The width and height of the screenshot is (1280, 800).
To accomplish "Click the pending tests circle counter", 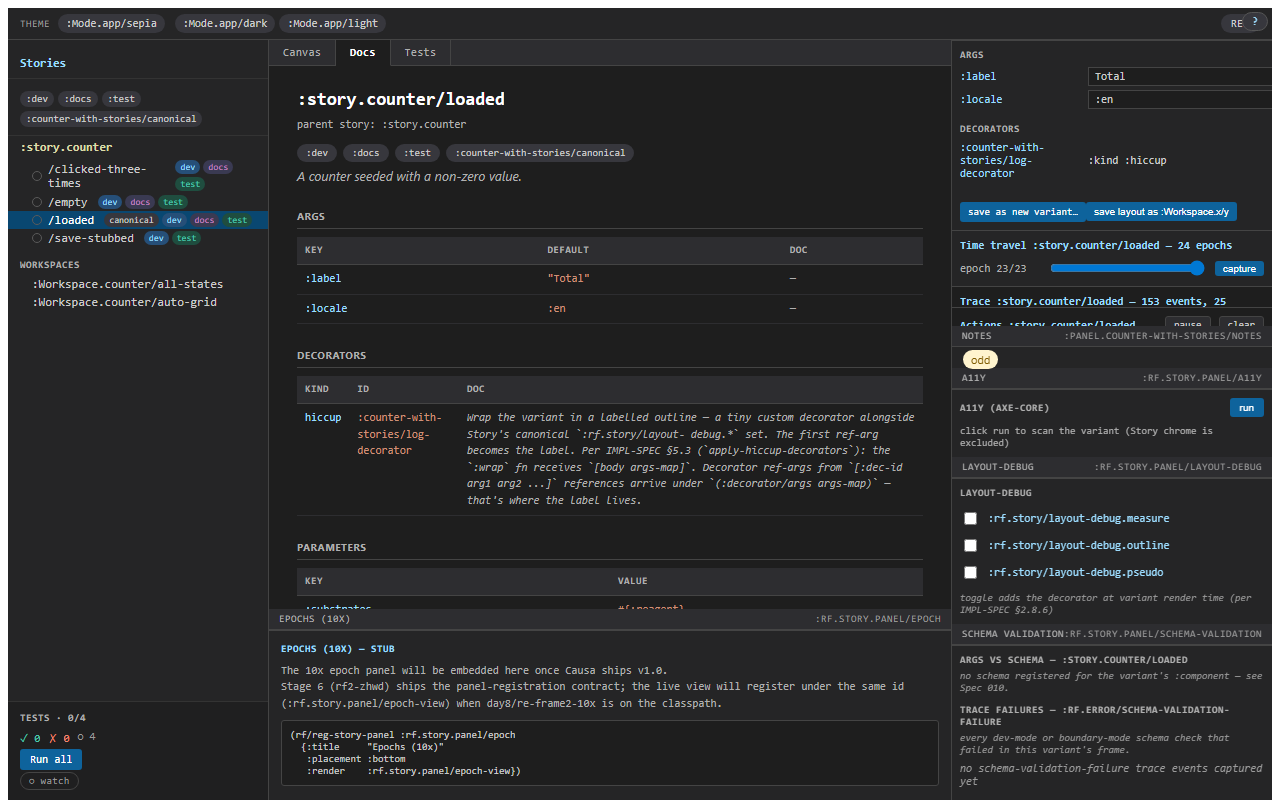I will 87,737.
